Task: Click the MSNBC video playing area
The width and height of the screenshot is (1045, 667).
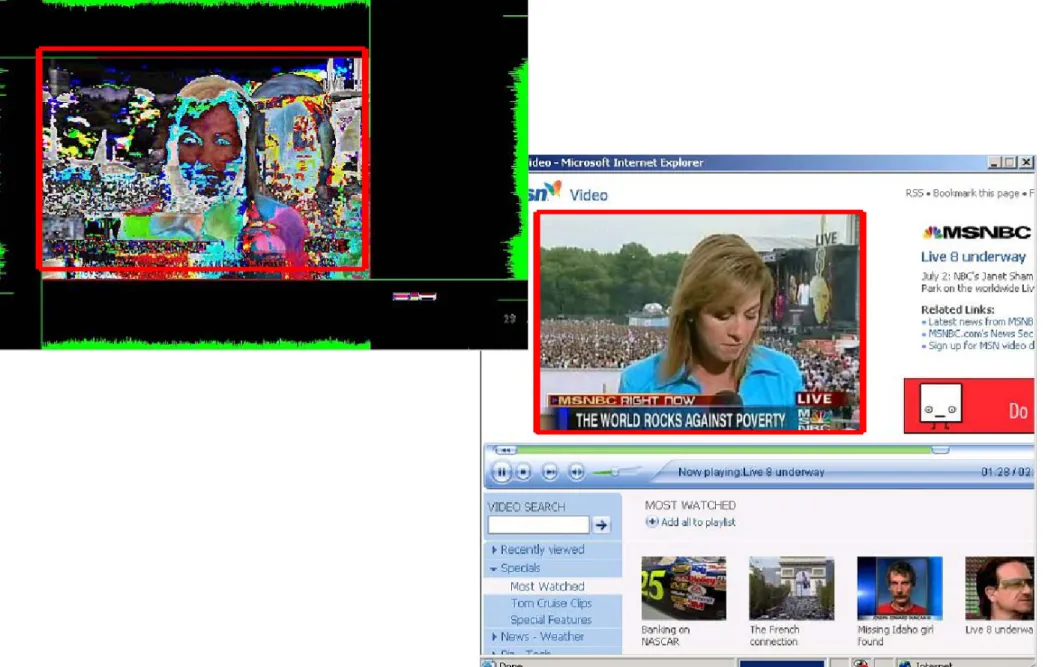Action: 699,323
